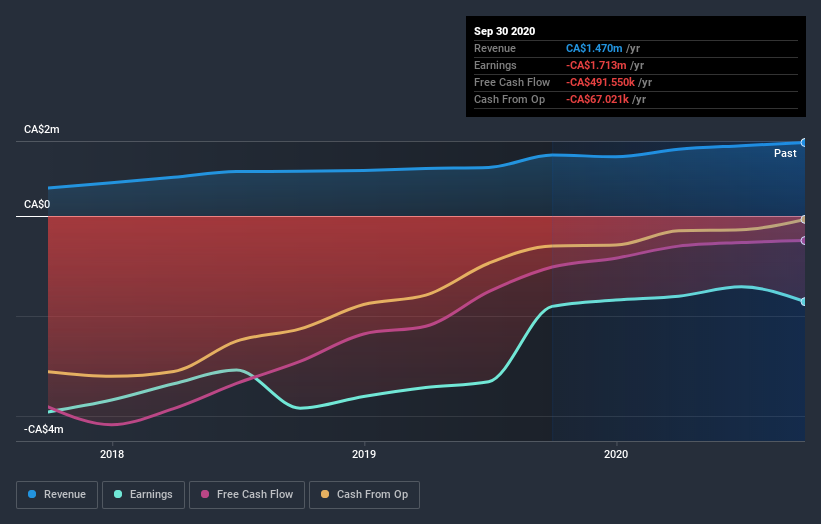Select the 2019 x-axis label
Image resolution: width=821 pixels, height=524 pixels.
[364, 454]
